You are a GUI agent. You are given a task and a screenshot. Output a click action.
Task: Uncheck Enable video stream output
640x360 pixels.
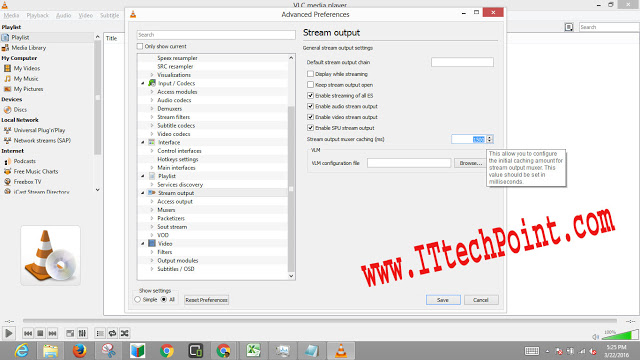[x=310, y=117]
